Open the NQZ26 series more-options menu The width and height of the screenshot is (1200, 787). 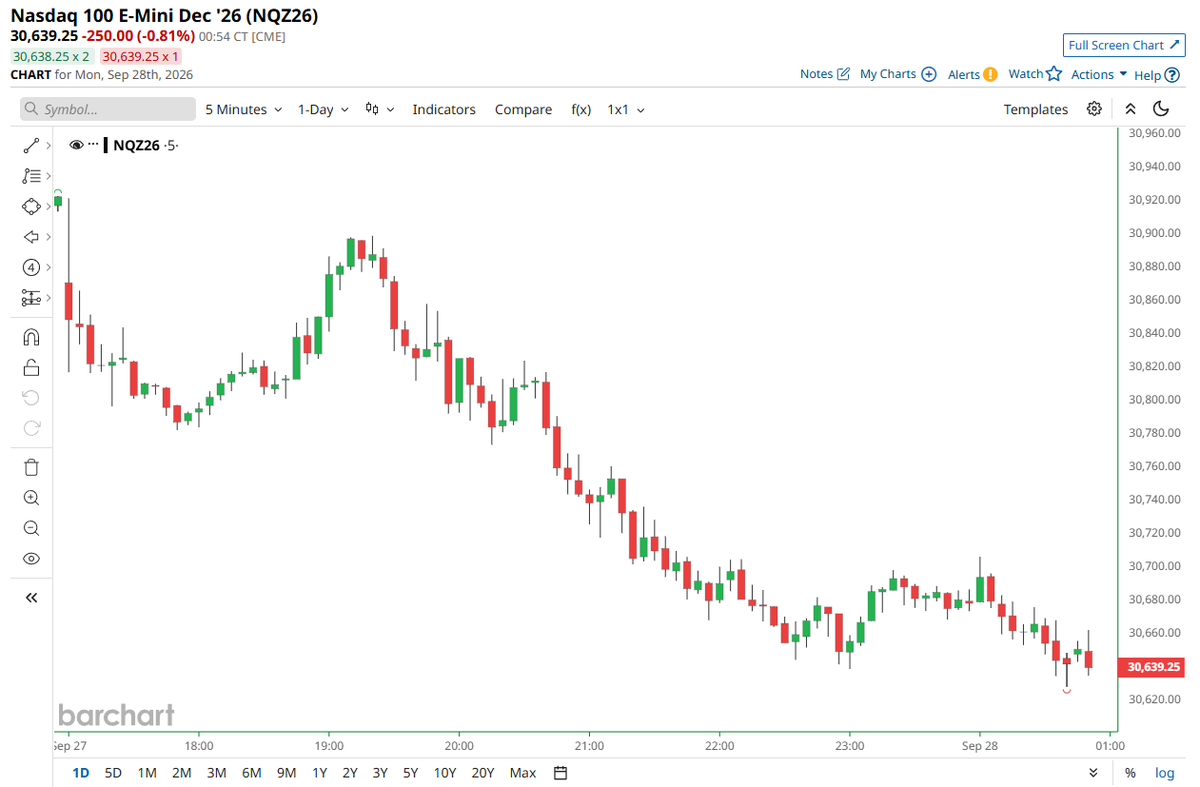pyautogui.click(x=95, y=145)
